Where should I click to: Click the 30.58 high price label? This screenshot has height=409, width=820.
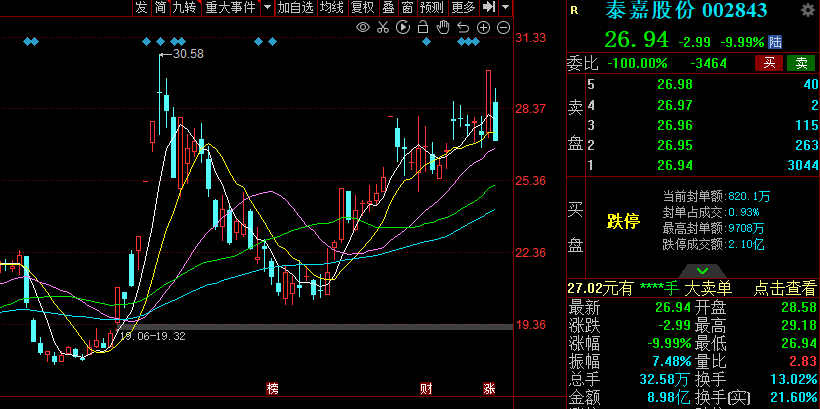[188, 53]
